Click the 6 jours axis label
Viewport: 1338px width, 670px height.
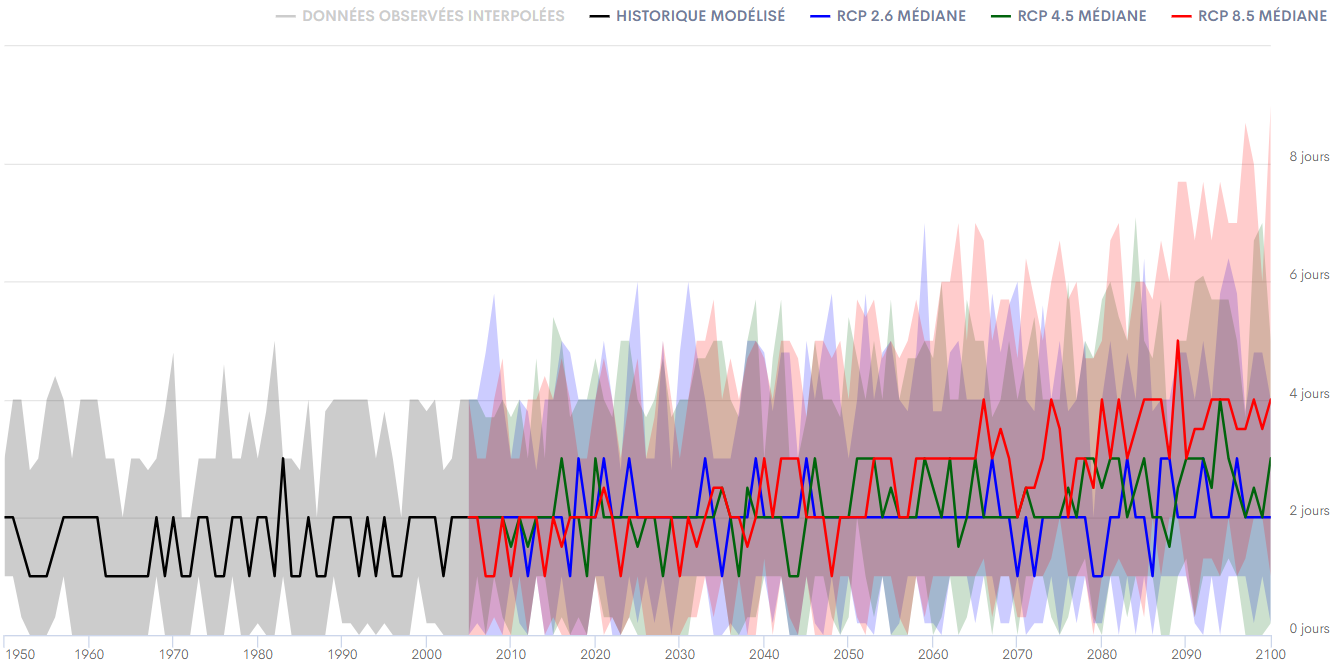coord(1309,275)
